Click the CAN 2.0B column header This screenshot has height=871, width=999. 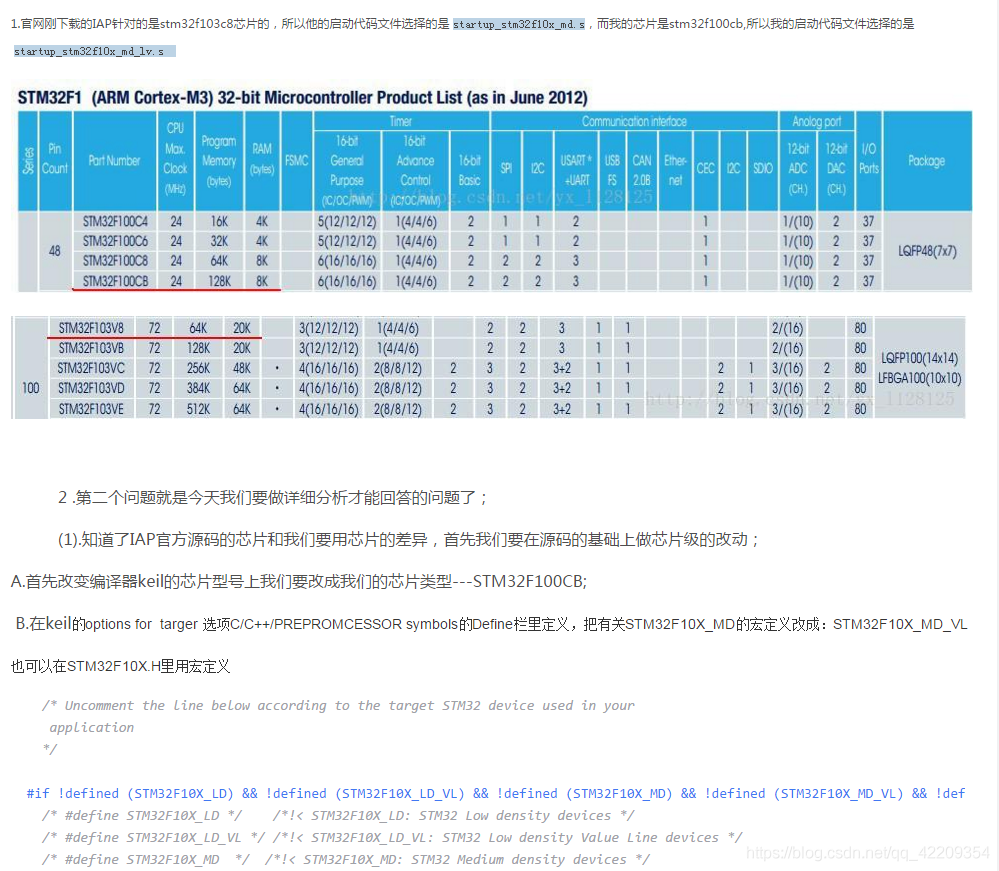tap(642, 170)
